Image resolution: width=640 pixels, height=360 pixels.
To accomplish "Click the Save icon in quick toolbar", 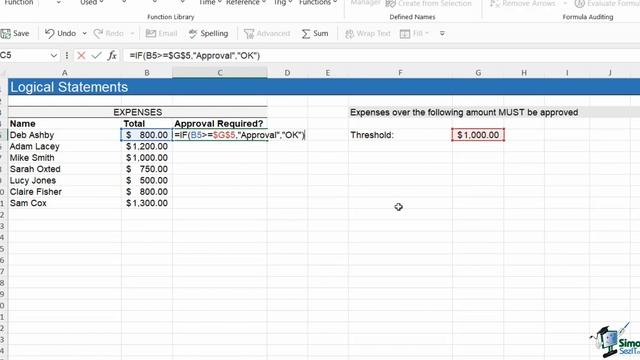I will click(5, 33).
